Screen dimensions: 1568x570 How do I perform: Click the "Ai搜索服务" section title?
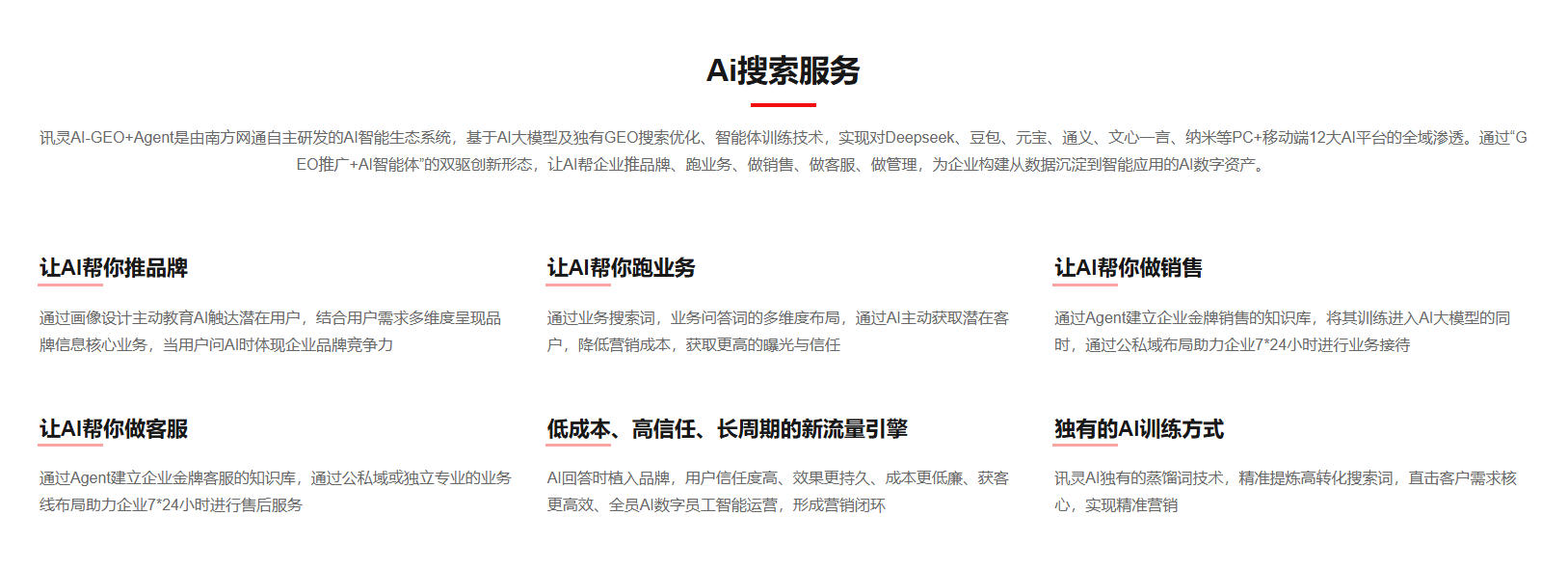coord(783,70)
